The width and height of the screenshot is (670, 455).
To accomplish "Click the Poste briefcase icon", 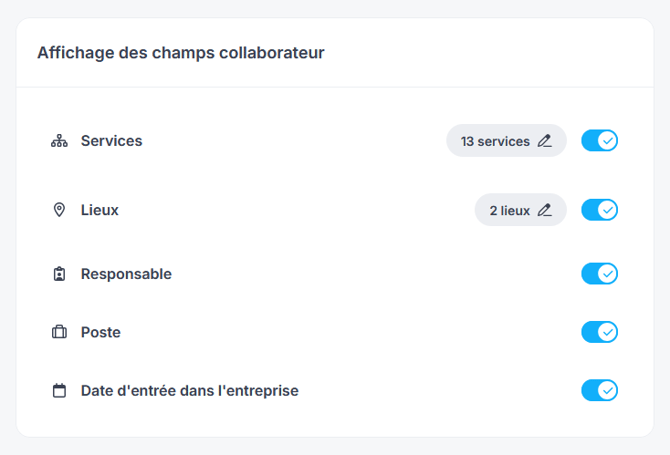I will tap(59, 332).
